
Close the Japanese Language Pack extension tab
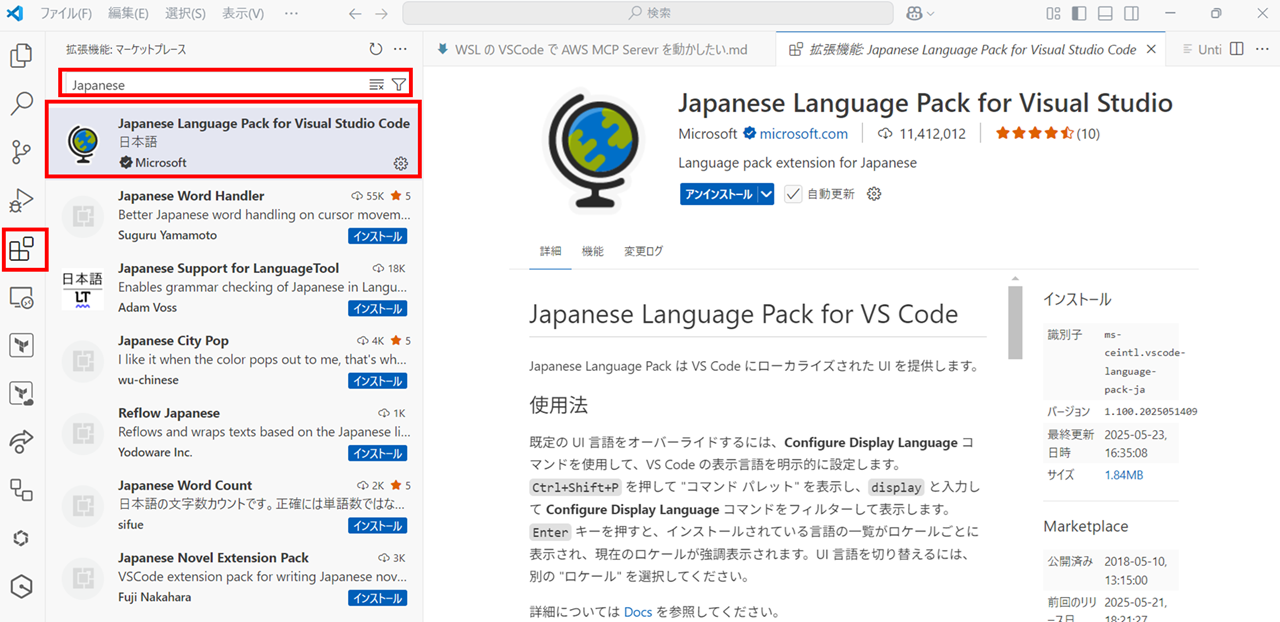1151,49
